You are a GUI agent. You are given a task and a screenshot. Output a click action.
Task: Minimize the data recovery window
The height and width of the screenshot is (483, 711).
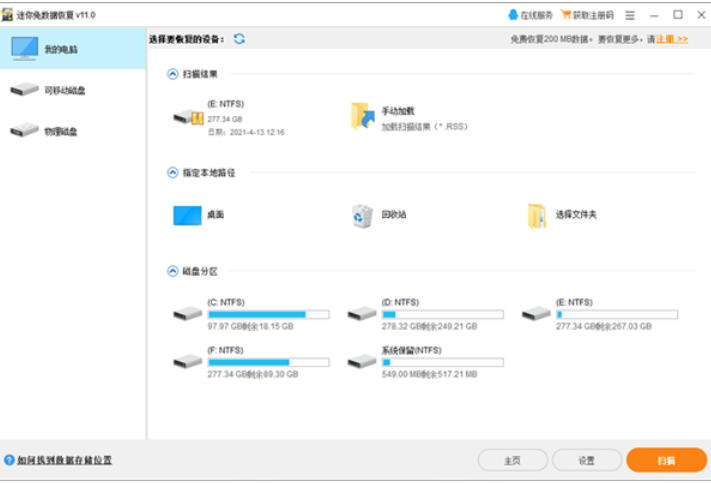click(x=654, y=15)
